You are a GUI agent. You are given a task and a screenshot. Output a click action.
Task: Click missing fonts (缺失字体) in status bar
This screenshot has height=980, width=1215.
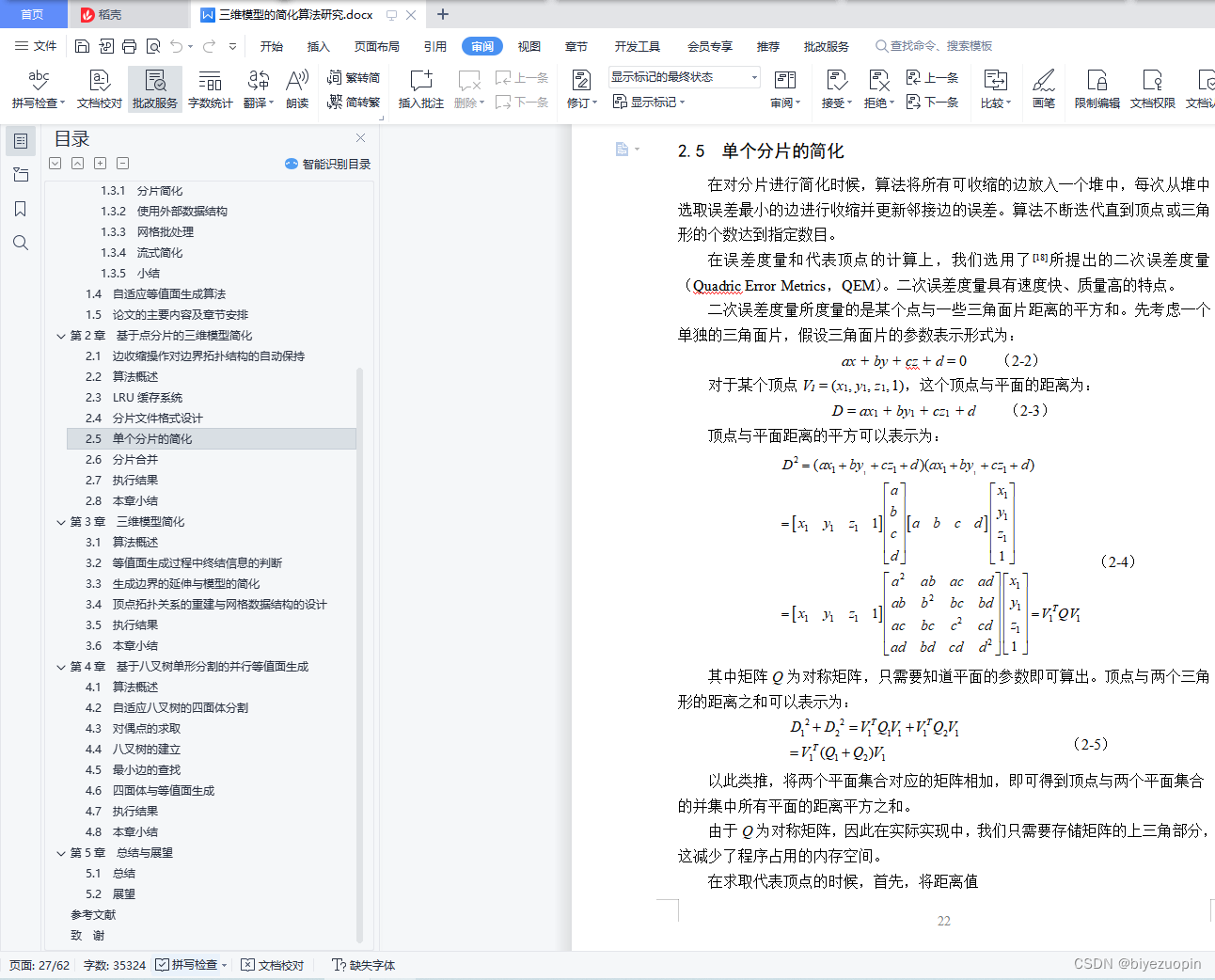(364, 965)
